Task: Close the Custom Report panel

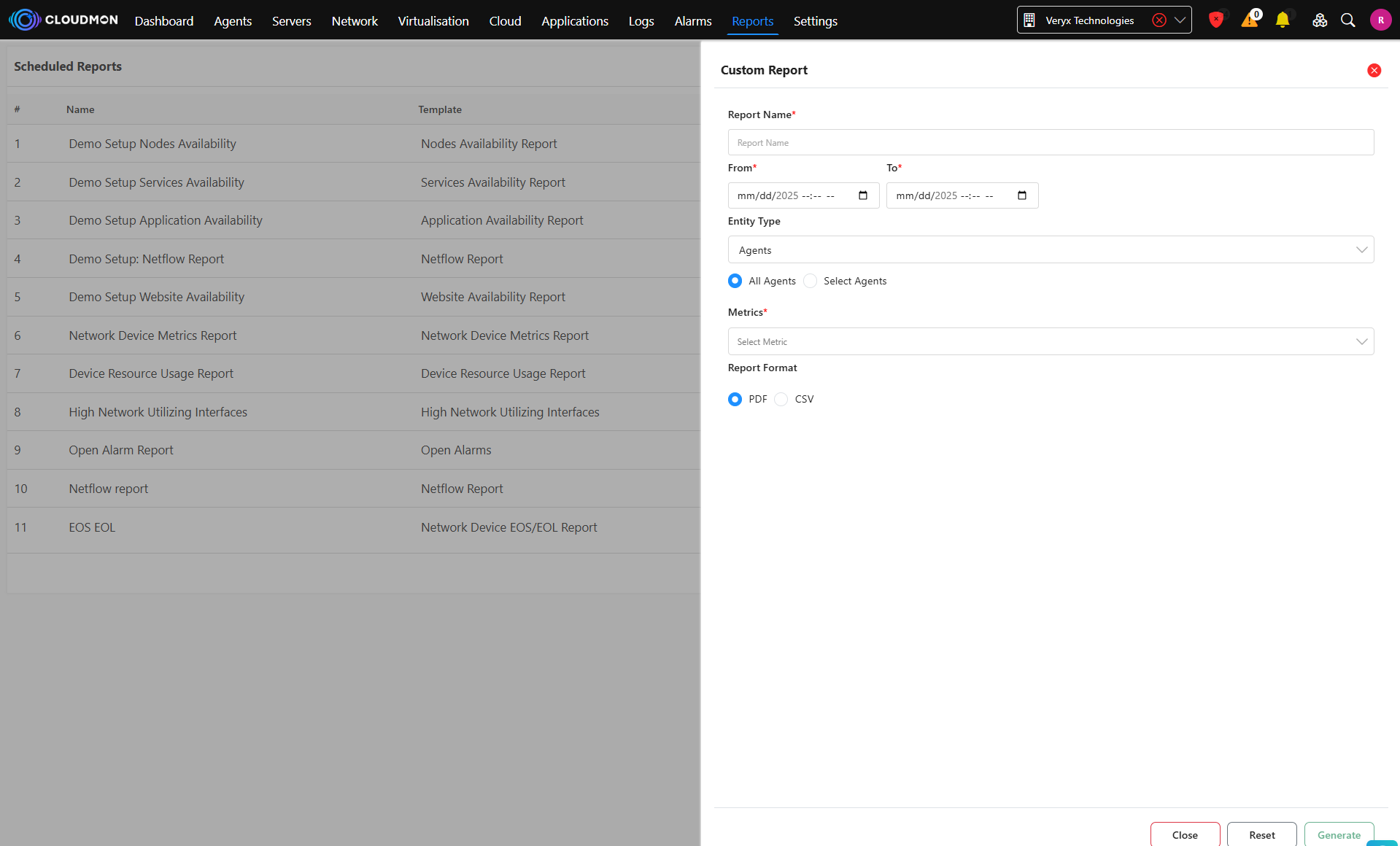Action: pyautogui.click(x=1374, y=71)
